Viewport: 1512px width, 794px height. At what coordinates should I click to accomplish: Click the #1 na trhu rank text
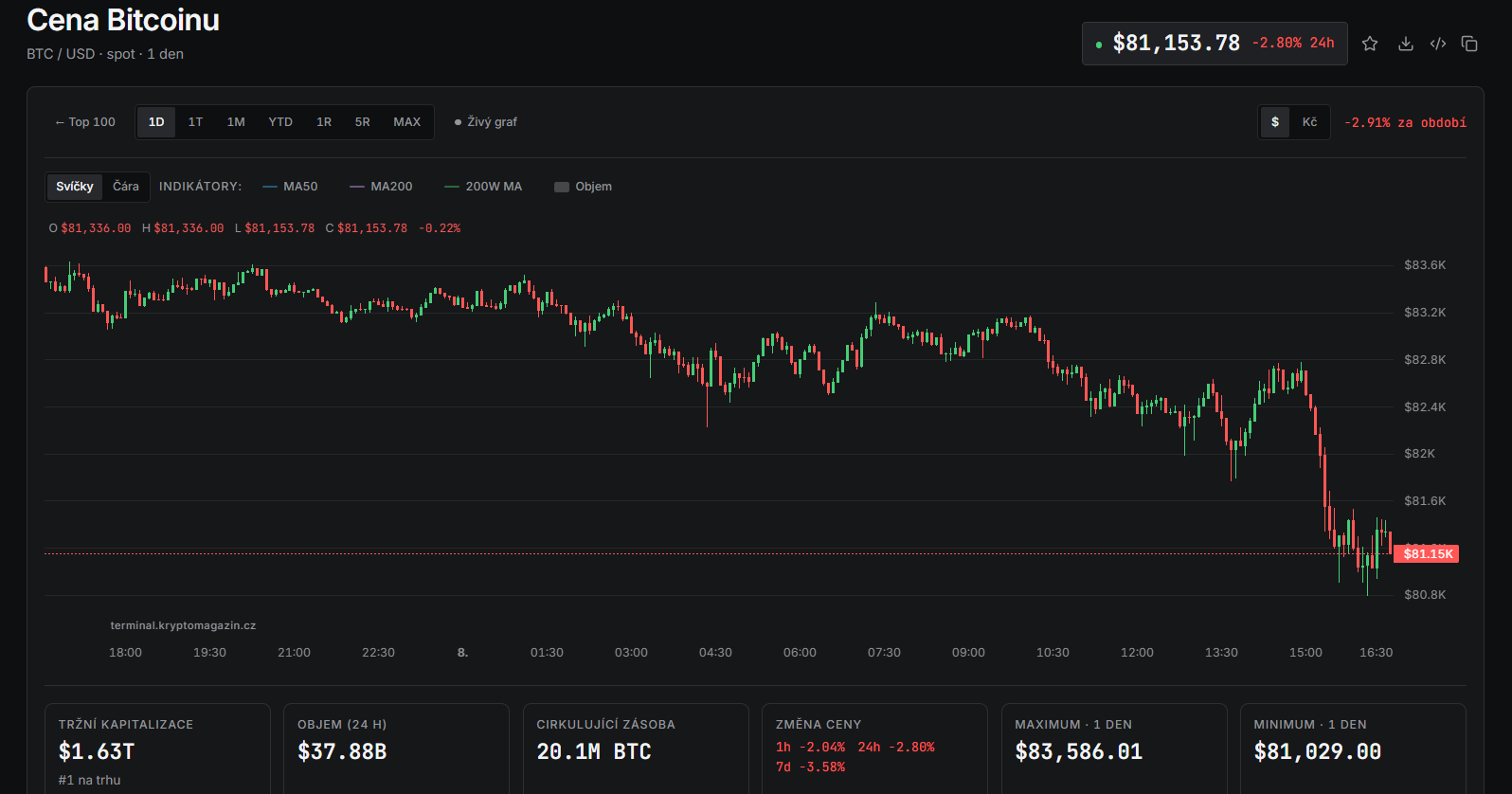[89, 780]
